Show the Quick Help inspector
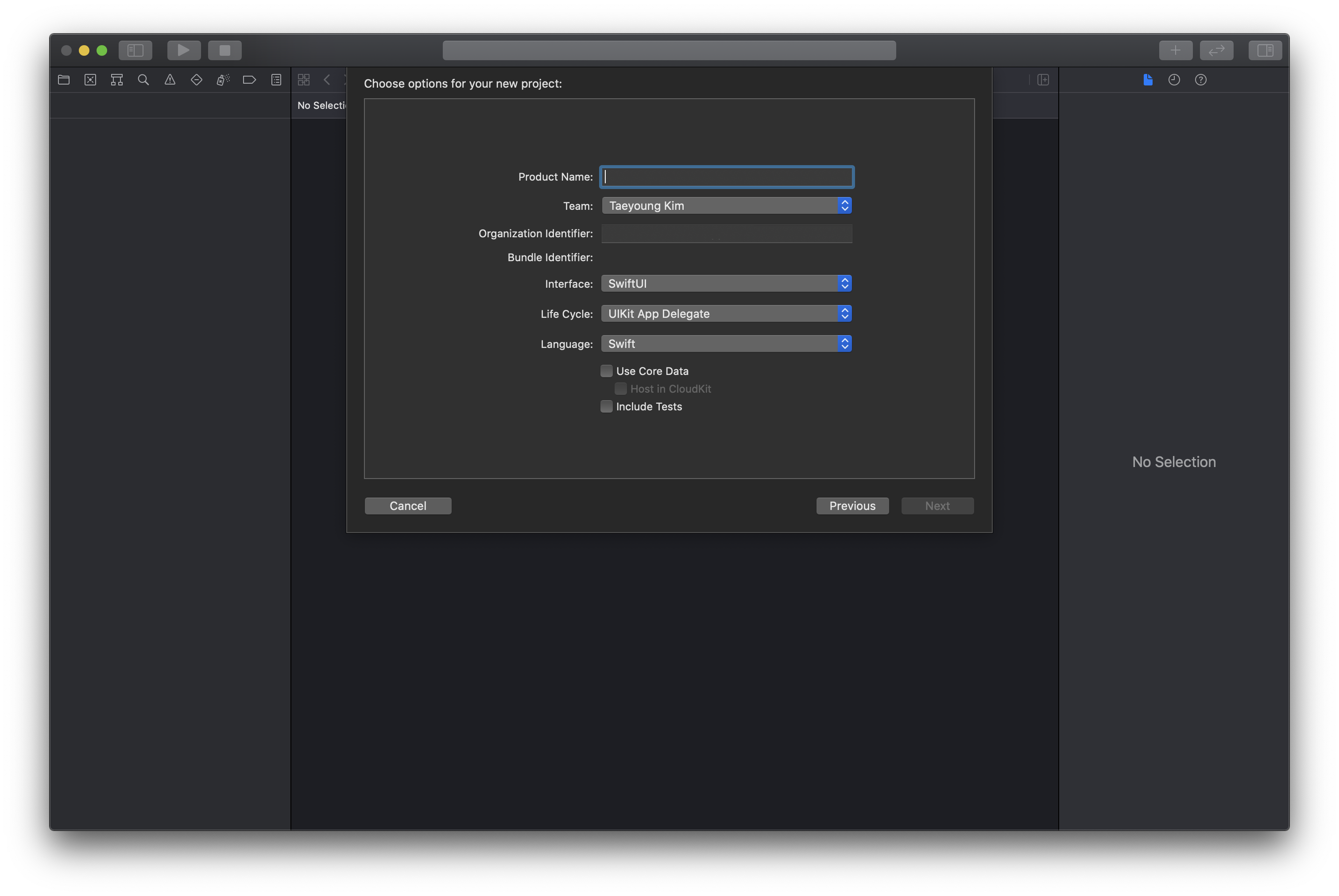The height and width of the screenshot is (896, 1339). point(1200,80)
